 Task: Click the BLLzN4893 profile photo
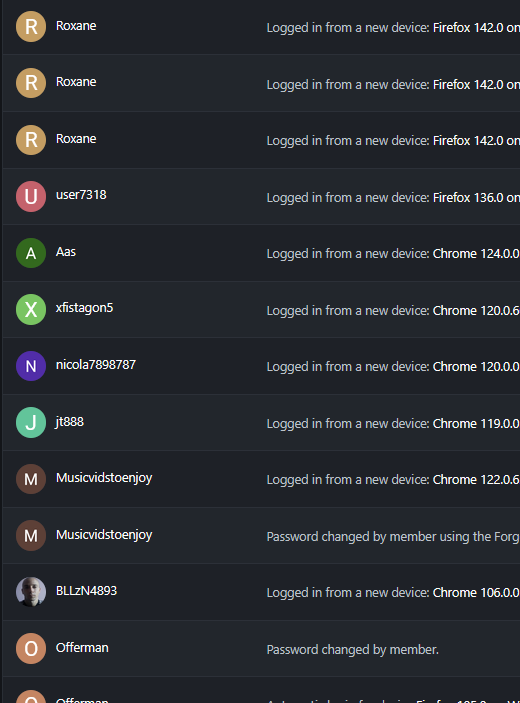click(31, 592)
